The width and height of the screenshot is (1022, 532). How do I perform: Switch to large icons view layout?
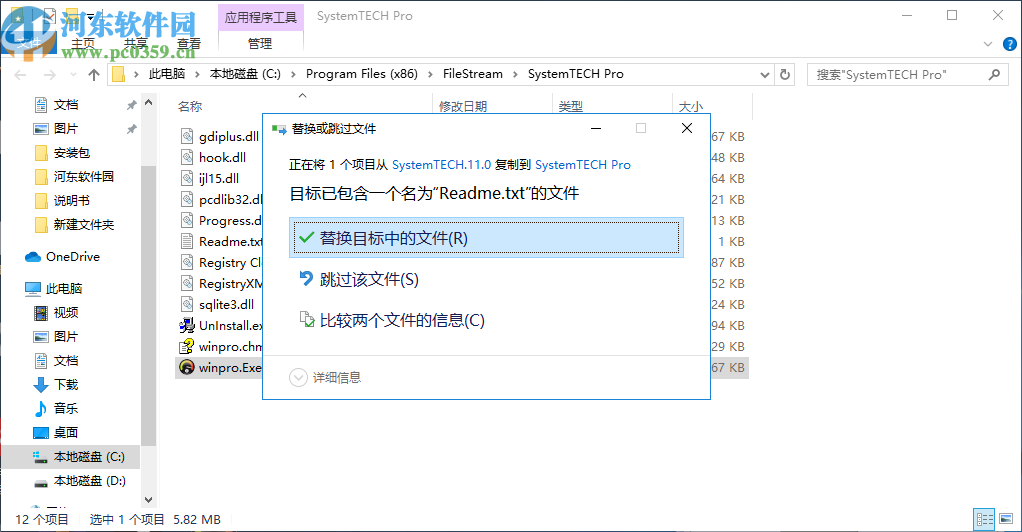[x=1006, y=520]
